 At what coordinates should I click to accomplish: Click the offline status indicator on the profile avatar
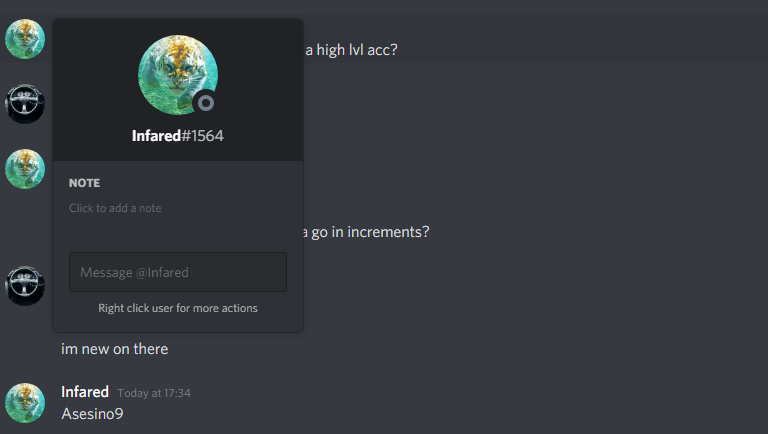click(x=206, y=103)
